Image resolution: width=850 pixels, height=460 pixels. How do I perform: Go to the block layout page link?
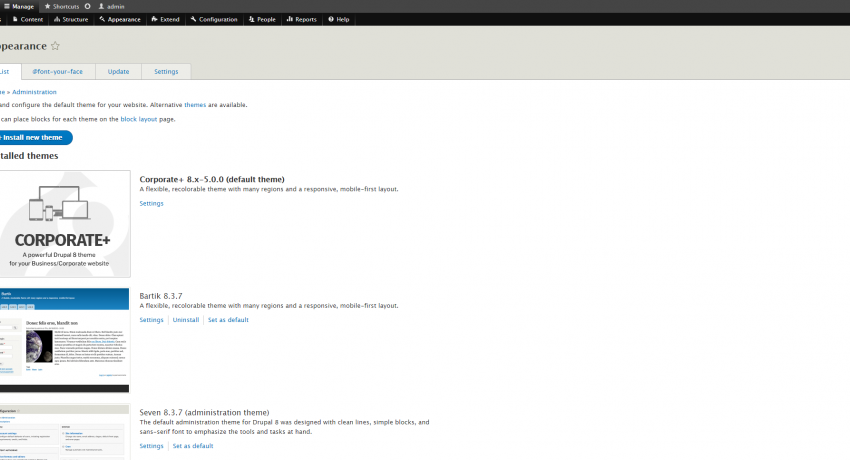click(139, 119)
